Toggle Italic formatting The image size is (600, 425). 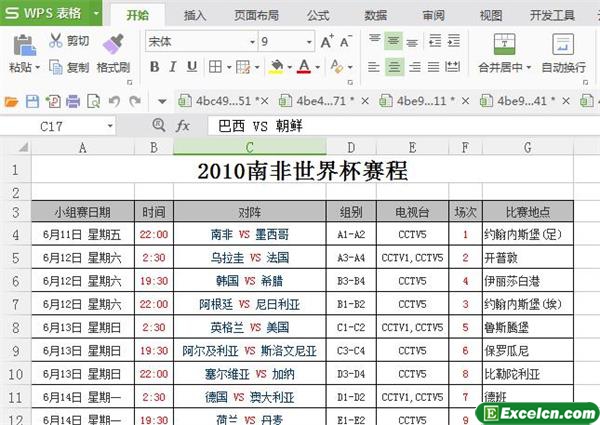[173, 67]
